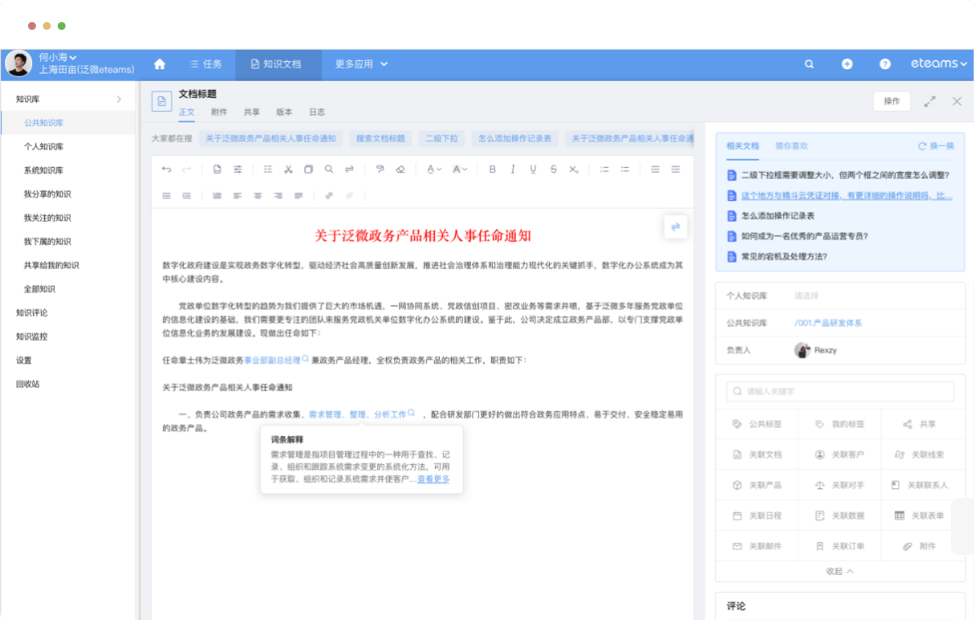974x620 pixels.
Task: Click the 请输入关键字 search field
Action: pyautogui.click(x=840, y=393)
